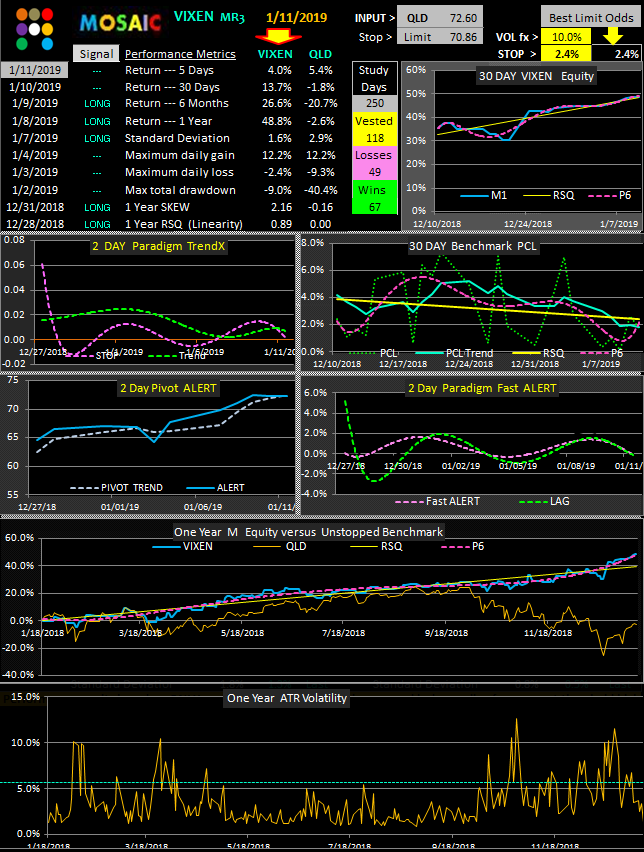This screenshot has height=852, width=644.
Task: Select the yellow 2.4% STOP cell
Action: pyautogui.click(x=566, y=54)
